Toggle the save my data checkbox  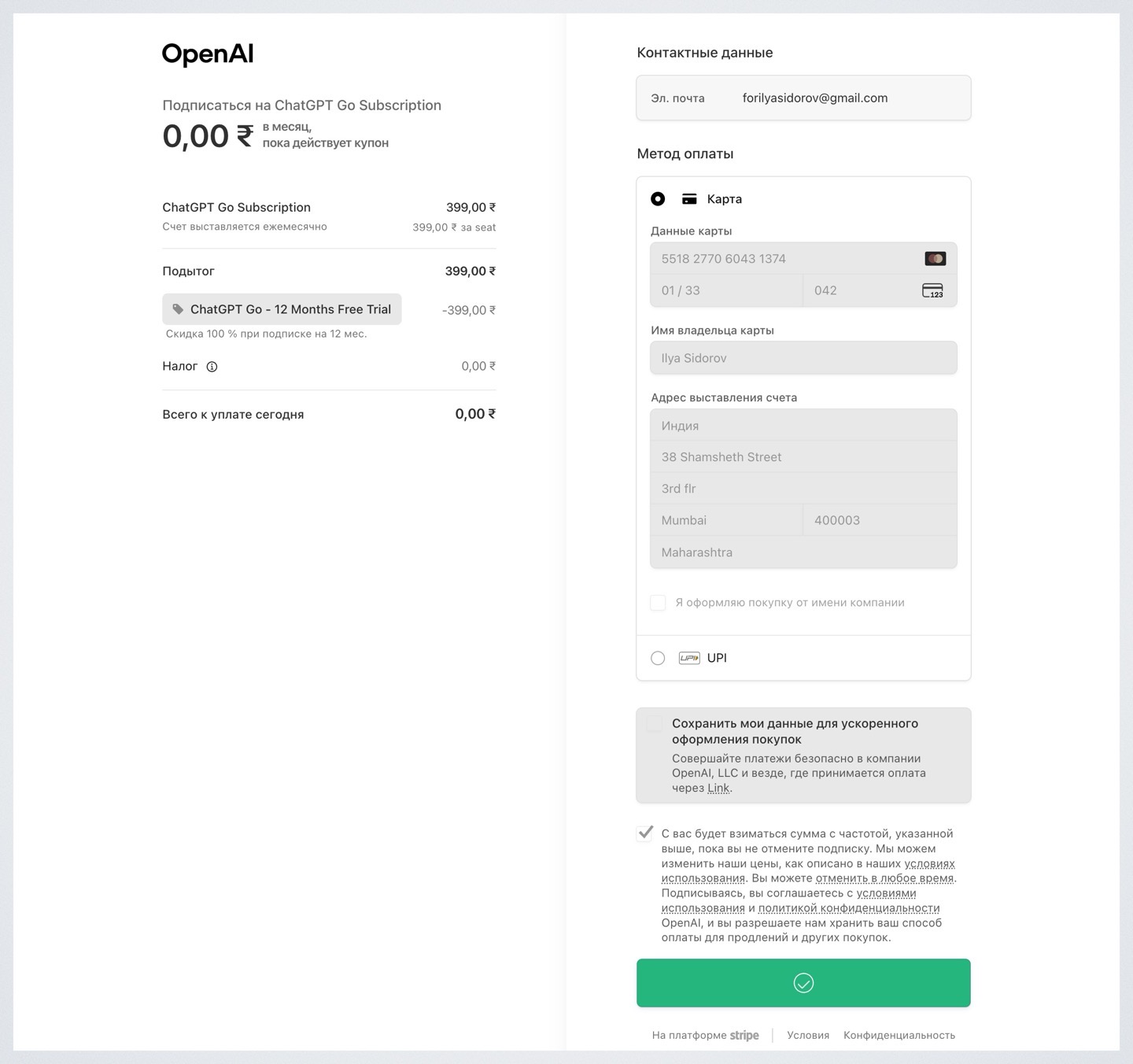(x=654, y=724)
